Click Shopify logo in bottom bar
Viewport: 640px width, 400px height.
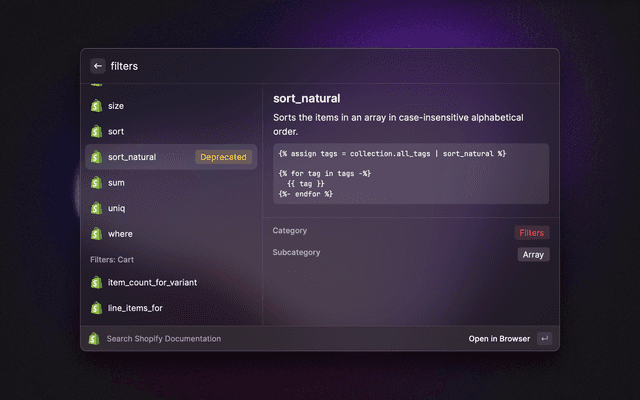tap(94, 339)
